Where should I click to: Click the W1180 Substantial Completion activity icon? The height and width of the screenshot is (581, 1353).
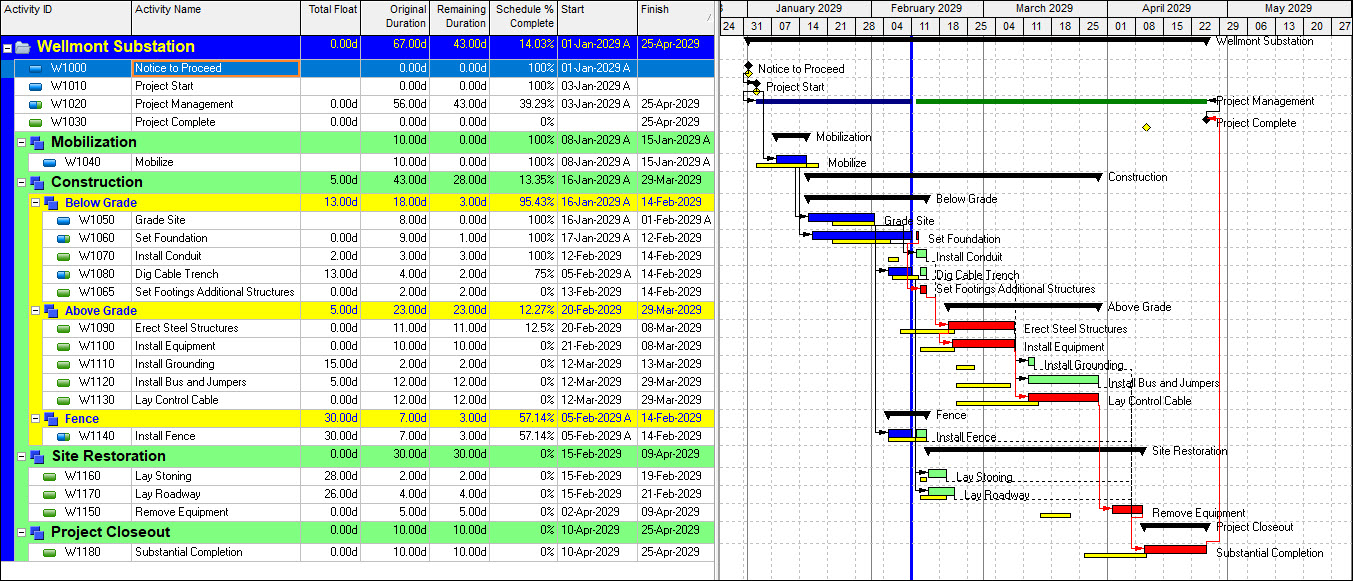[x=50, y=552]
